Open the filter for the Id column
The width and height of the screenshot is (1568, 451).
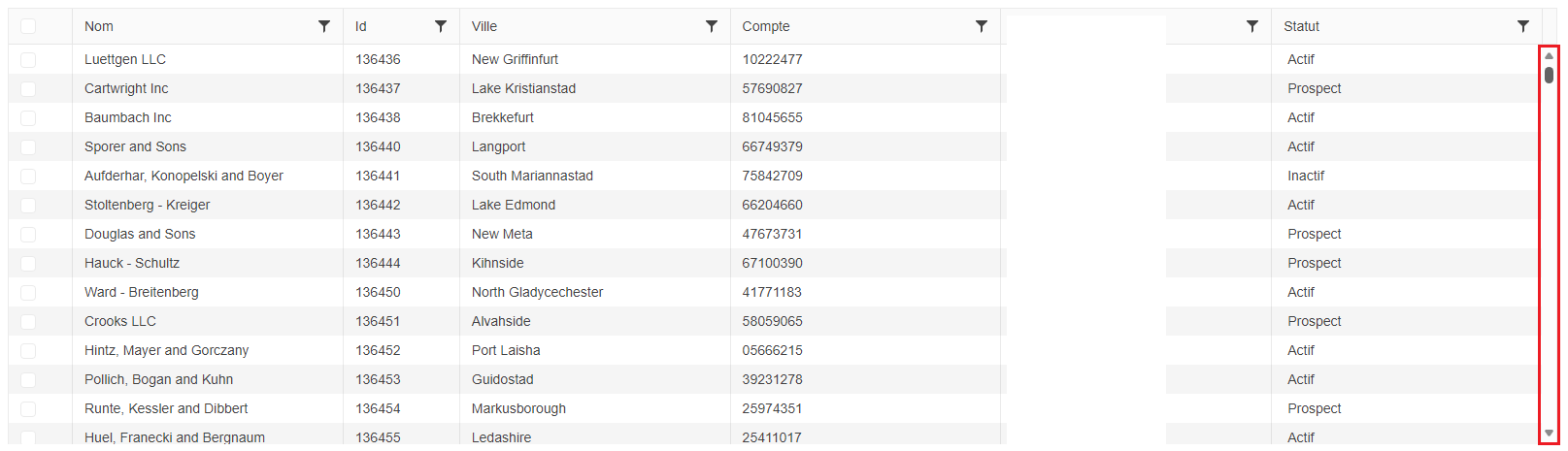[x=441, y=26]
